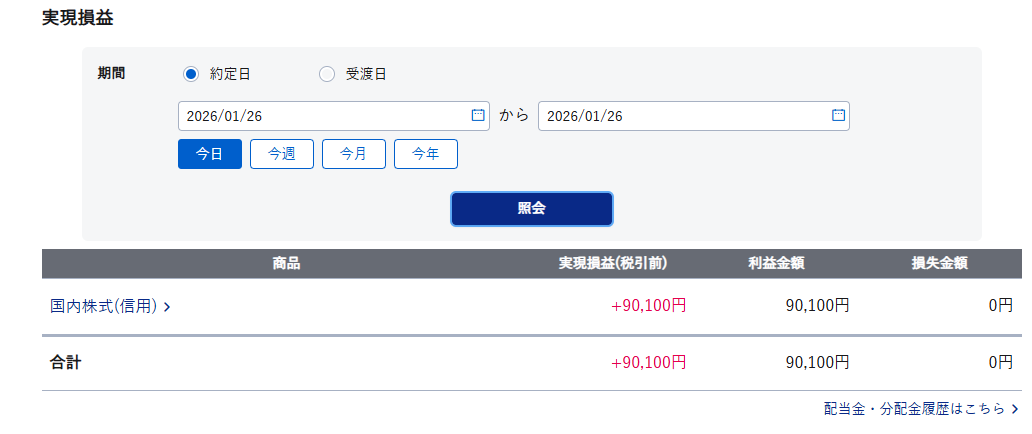Viewport: 1032px width, 434px height.
Task: Open the 国内株式(信用) details link
Action: 104,307
